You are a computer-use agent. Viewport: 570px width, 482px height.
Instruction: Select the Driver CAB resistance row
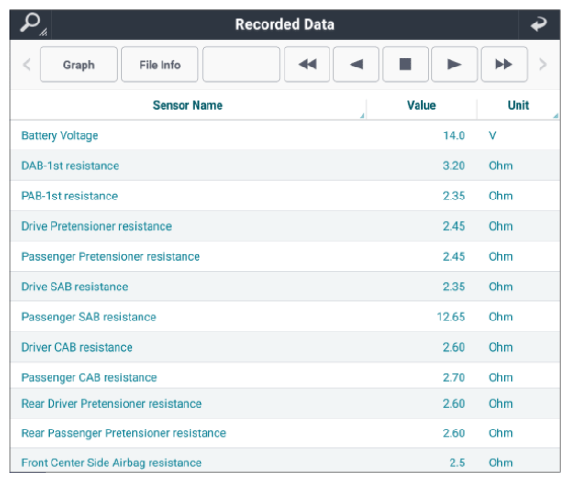pyautogui.click(x=285, y=347)
